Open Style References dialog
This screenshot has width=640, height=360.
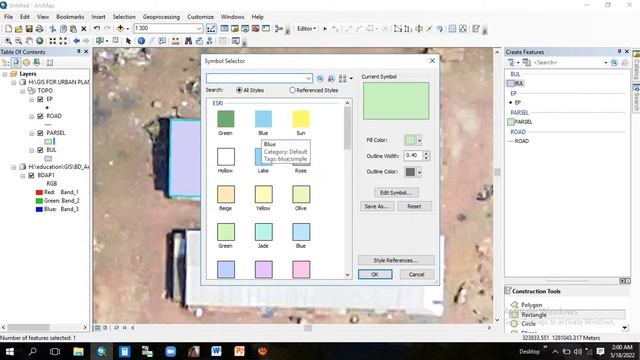coord(396,260)
